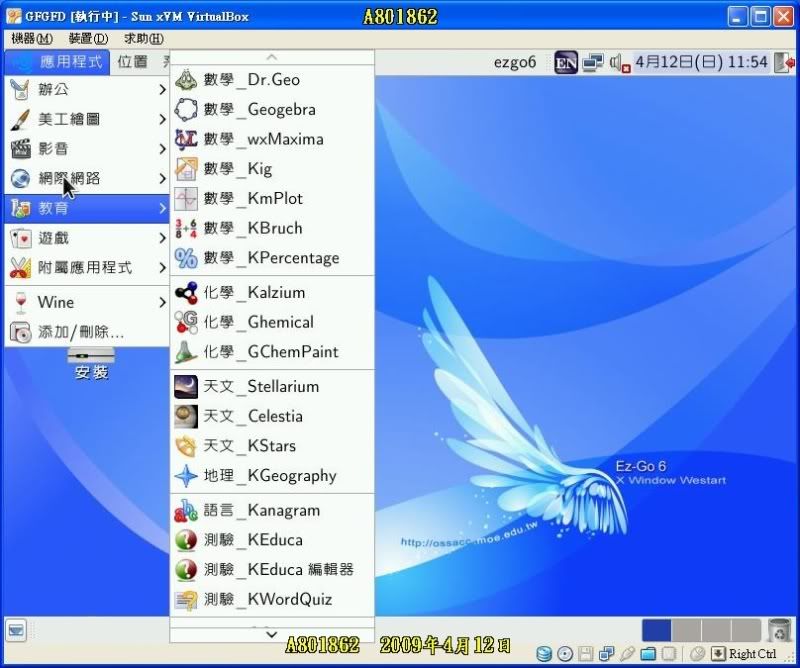Screen dimensions: 800x668
Task: Open the 求助(H) help menu
Action: pyautogui.click(x=144, y=38)
